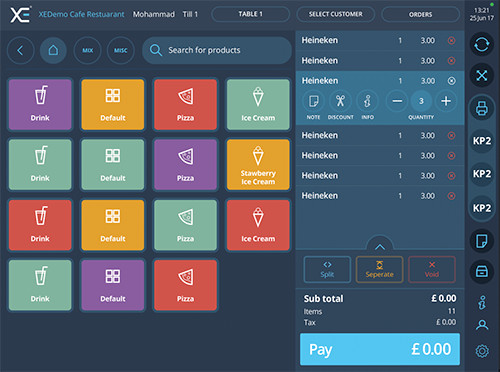Remove the second Heineken order line
This screenshot has height=372, width=500.
click(451, 61)
